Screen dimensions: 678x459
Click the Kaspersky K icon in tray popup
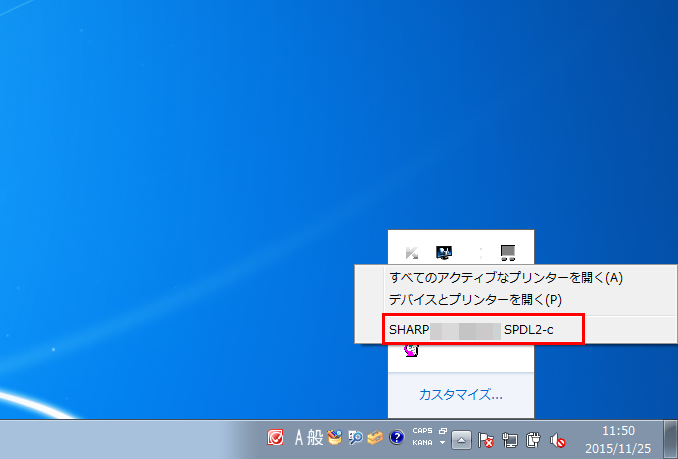[x=412, y=252]
